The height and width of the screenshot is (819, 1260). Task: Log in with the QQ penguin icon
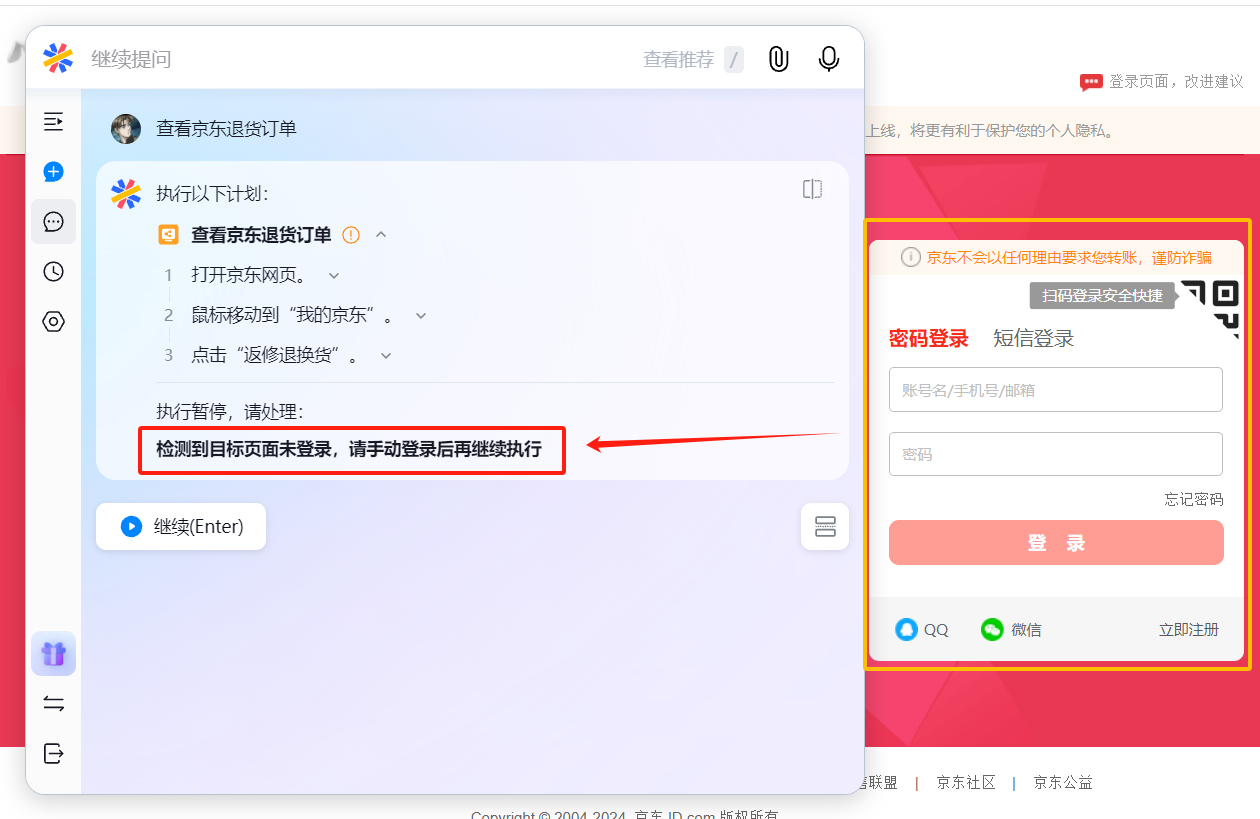906,630
